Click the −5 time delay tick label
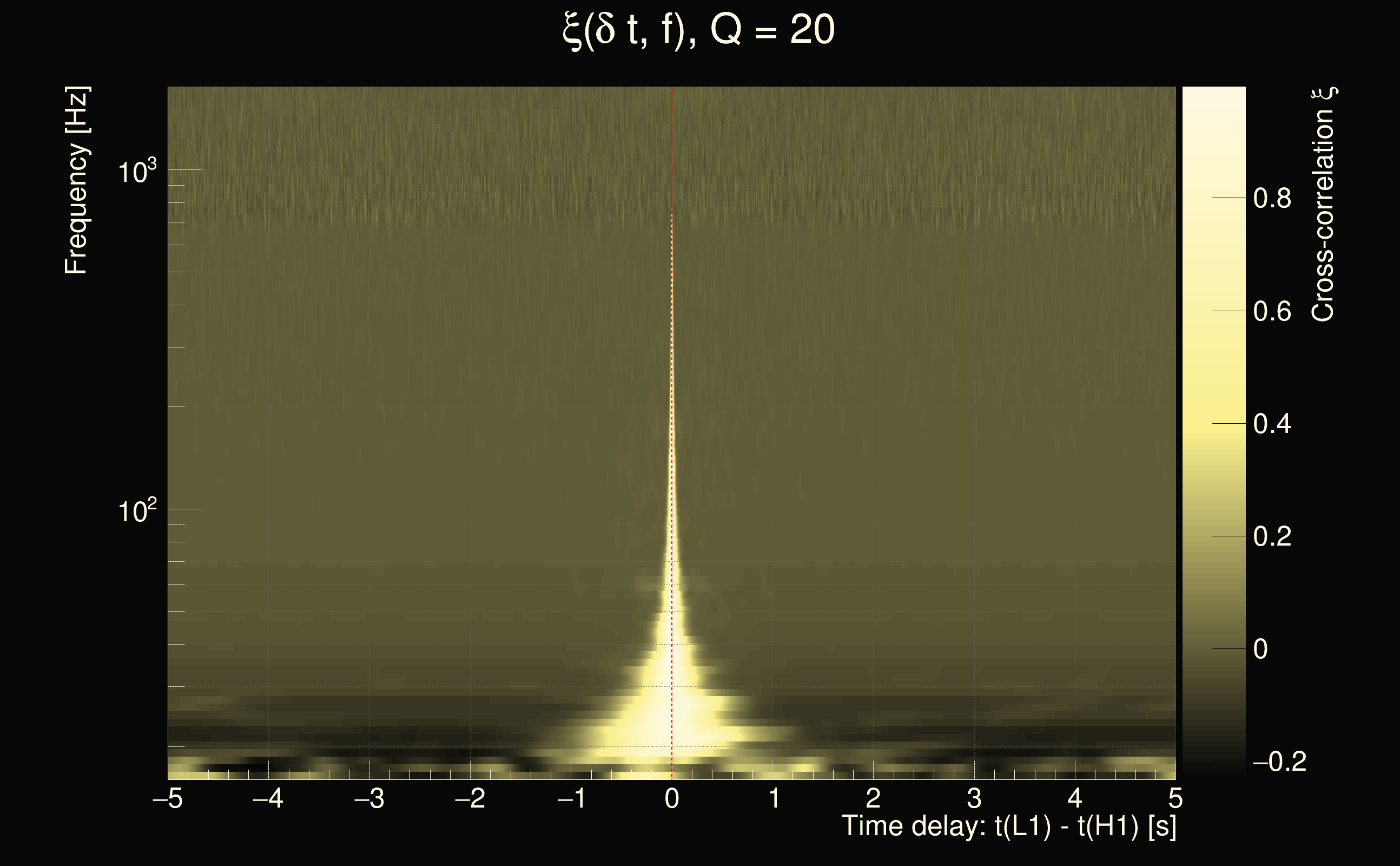Viewport: 1400px width, 866px height. point(167,798)
